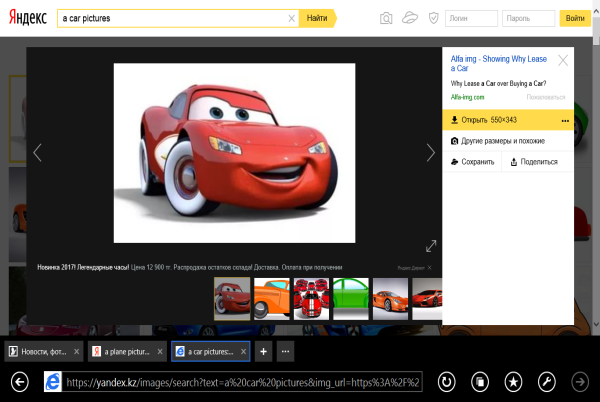Open the tabs overview icon
The width and height of the screenshot is (600, 402).
click(480, 381)
